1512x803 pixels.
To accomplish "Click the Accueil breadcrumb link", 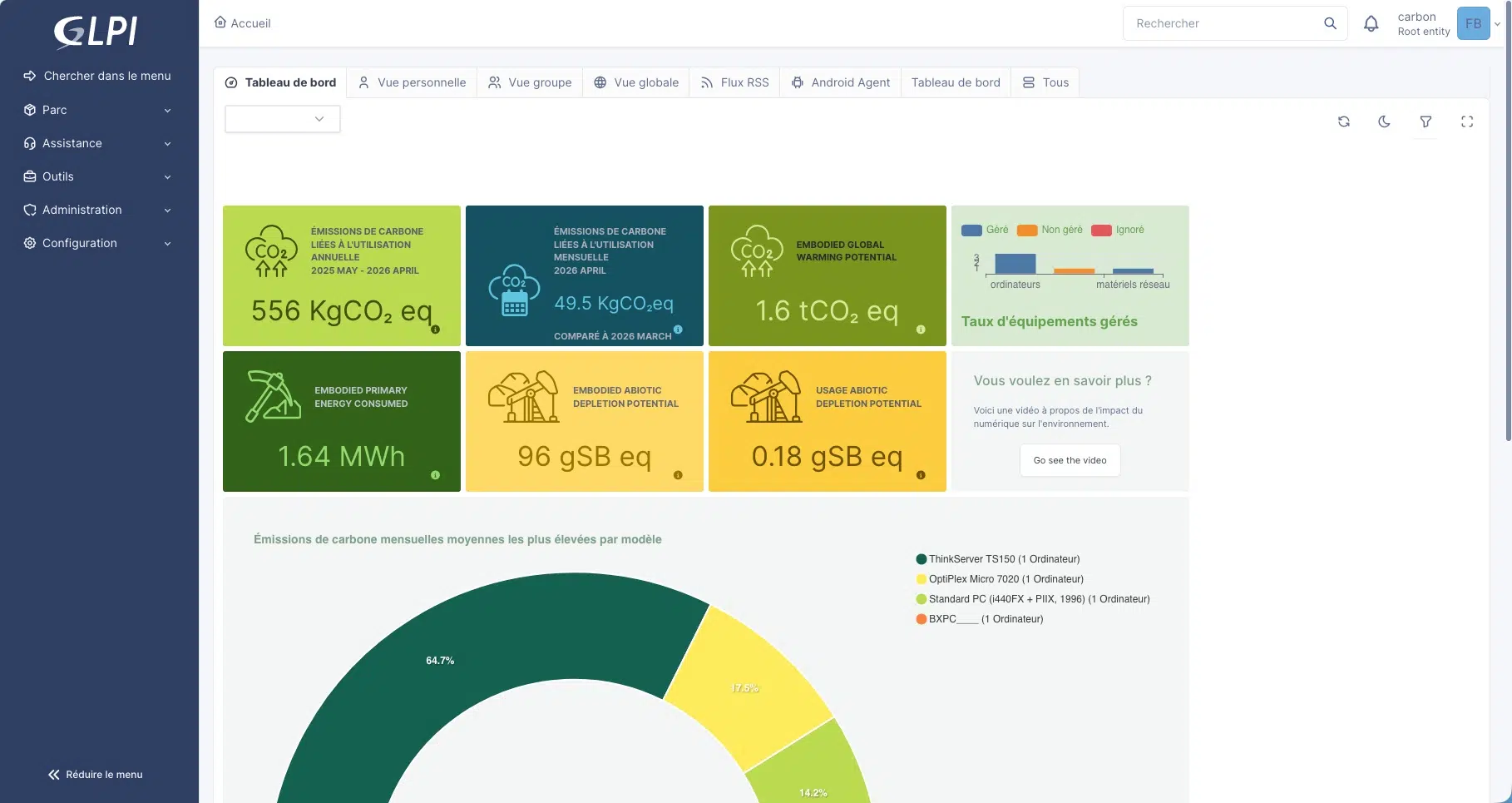I will 242,23.
